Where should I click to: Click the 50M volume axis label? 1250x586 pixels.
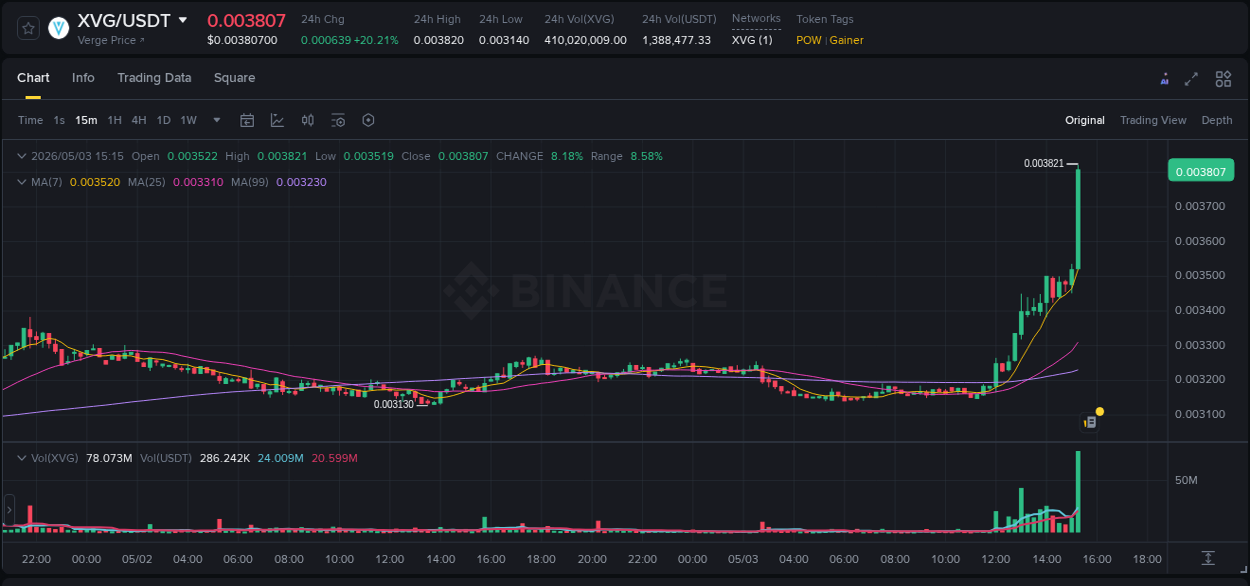click(x=1186, y=480)
